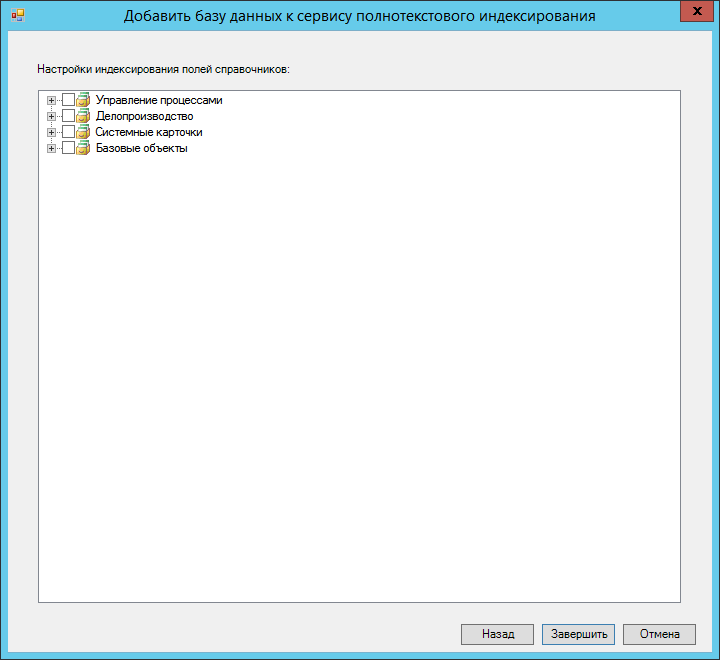
Task: Expand the Системные карточки tree node
Action: (51, 132)
